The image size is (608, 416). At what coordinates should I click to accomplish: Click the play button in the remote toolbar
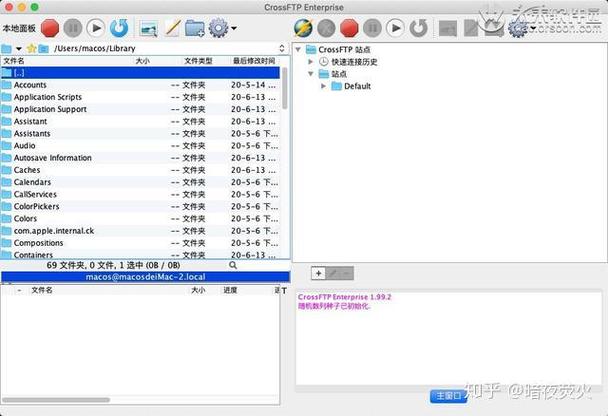[395, 28]
